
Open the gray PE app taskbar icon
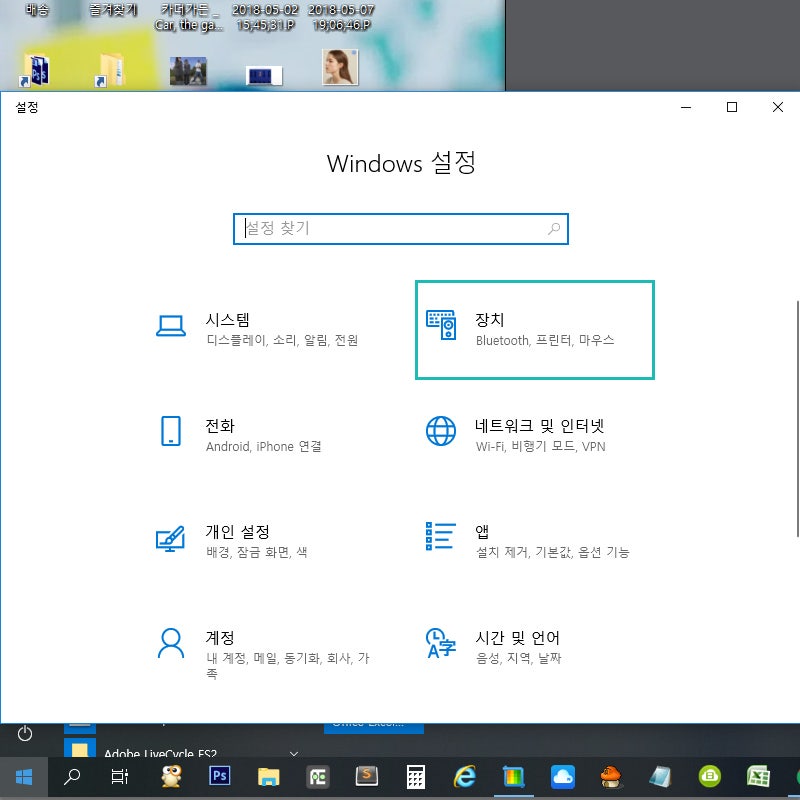(x=318, y=777)
